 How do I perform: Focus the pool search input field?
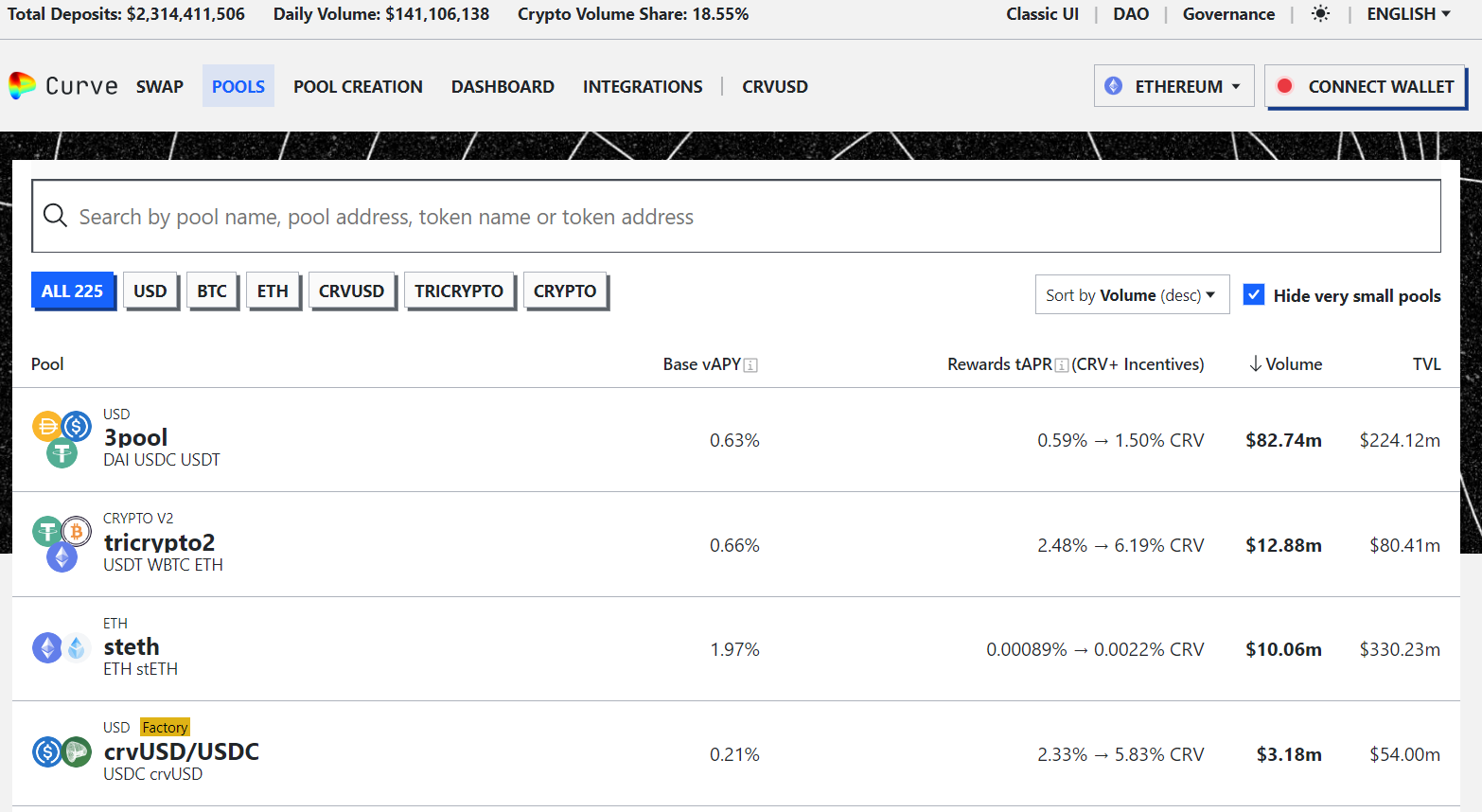tap(736, 216)
